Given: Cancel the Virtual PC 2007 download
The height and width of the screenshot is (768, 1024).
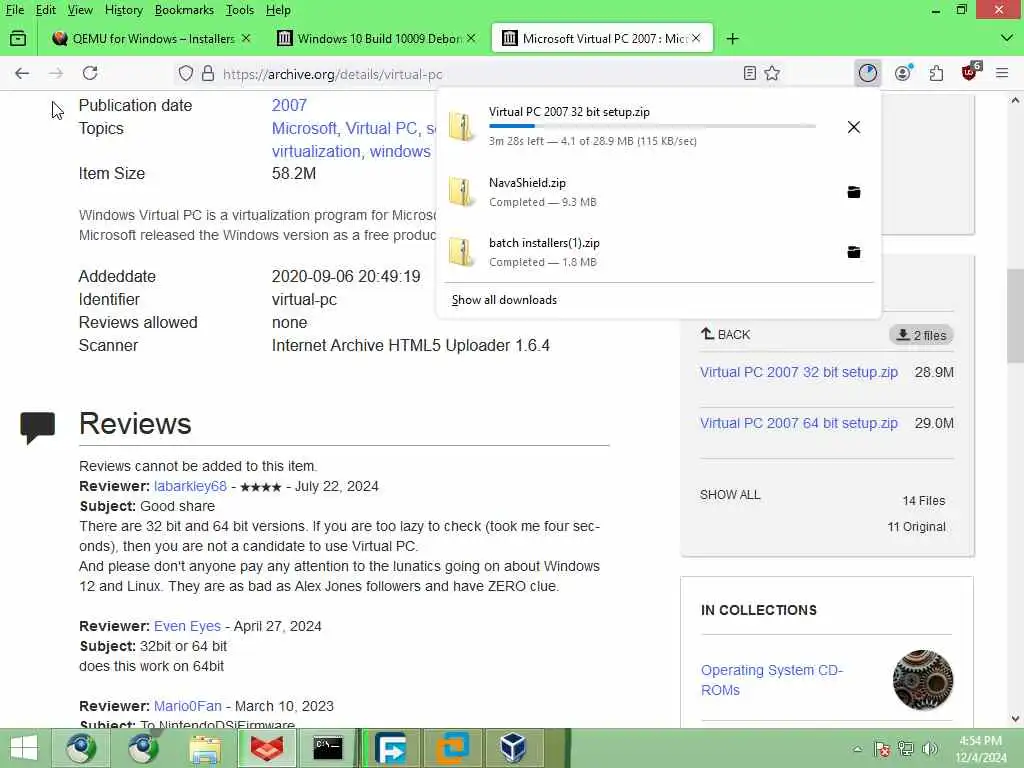Looking at the screenshot, I should [x=854, y=127].
